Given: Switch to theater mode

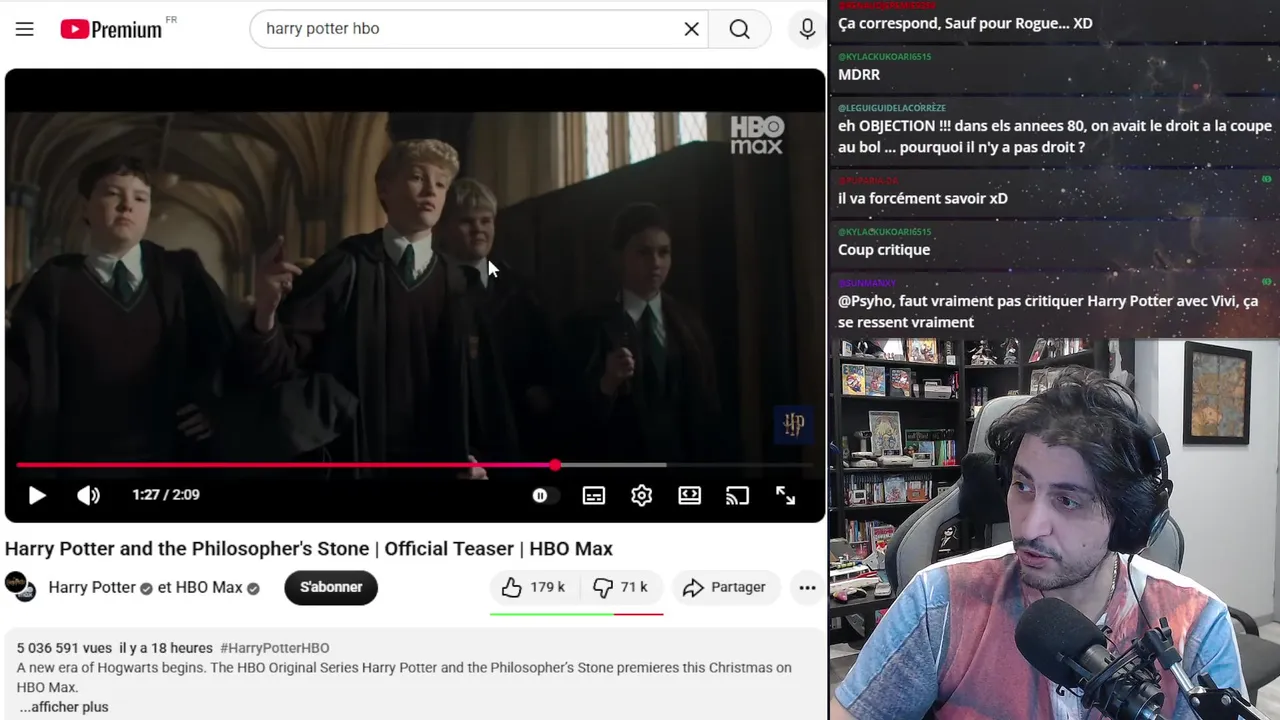Looking at the screenshot, I should (x=690, y=495).
